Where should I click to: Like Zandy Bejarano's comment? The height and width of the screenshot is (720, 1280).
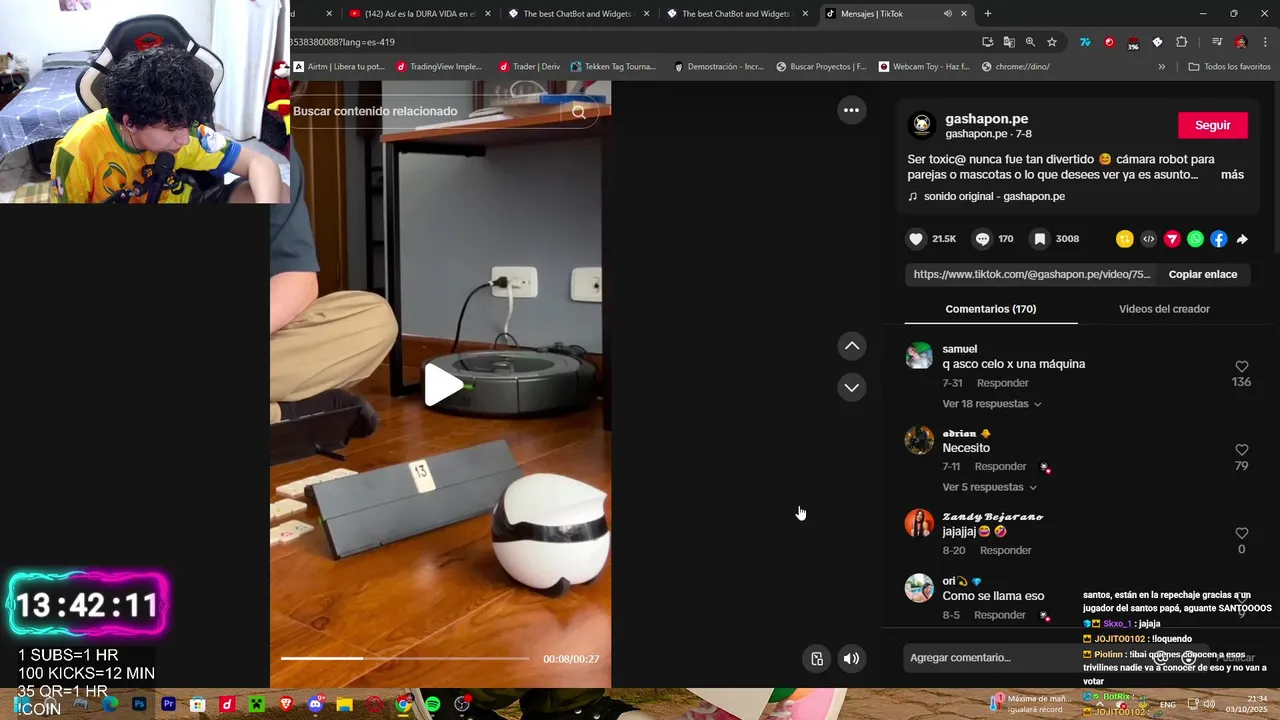click(x=1241, y=533)
